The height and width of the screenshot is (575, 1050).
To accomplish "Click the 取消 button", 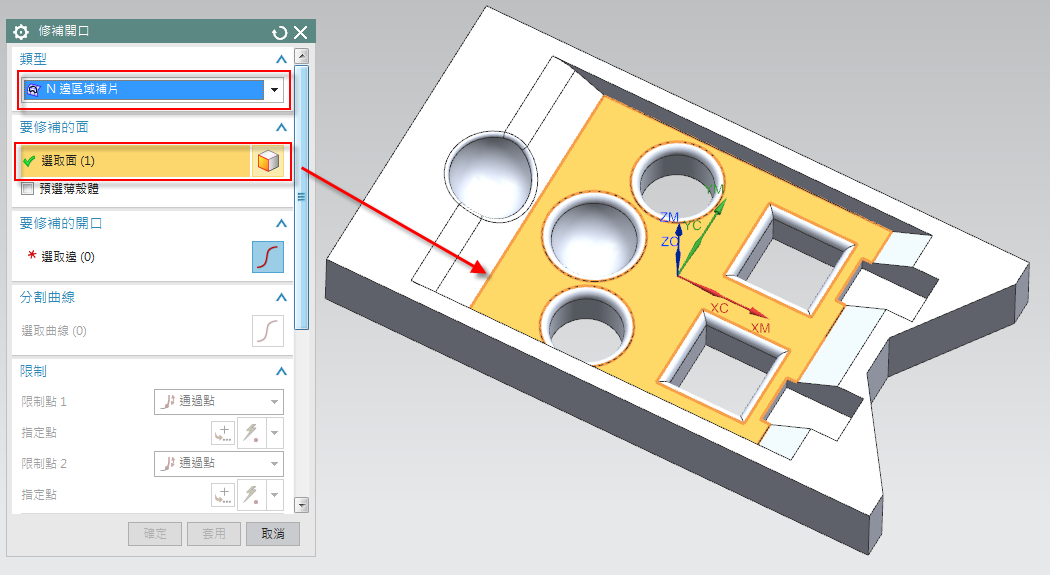I will pos(273,534).
